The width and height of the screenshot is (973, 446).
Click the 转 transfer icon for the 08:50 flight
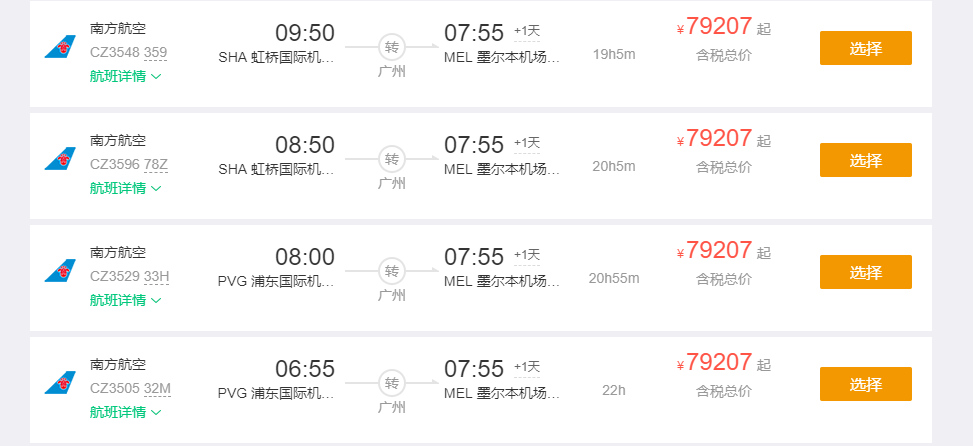(392, 159)
